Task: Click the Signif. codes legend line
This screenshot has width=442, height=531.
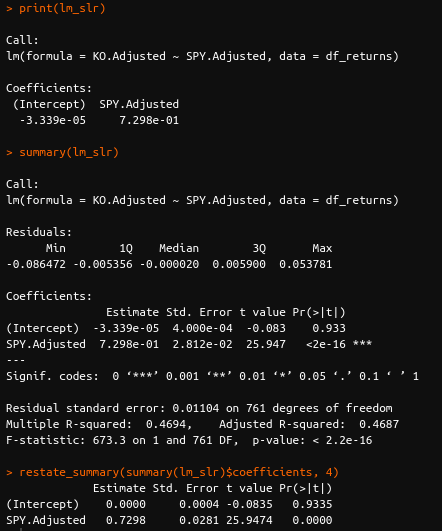Action: 212,376
